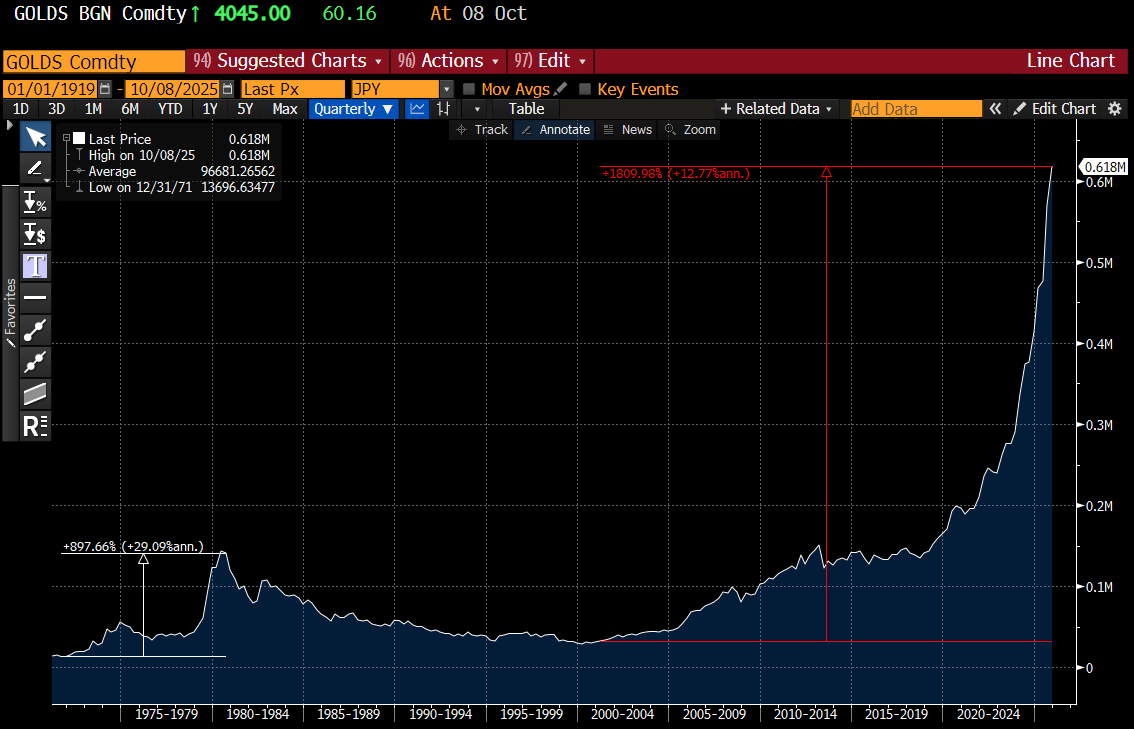Select the horizontal line tool
This screenshot has height=729, width=1134.
click(x=35, y=297)
